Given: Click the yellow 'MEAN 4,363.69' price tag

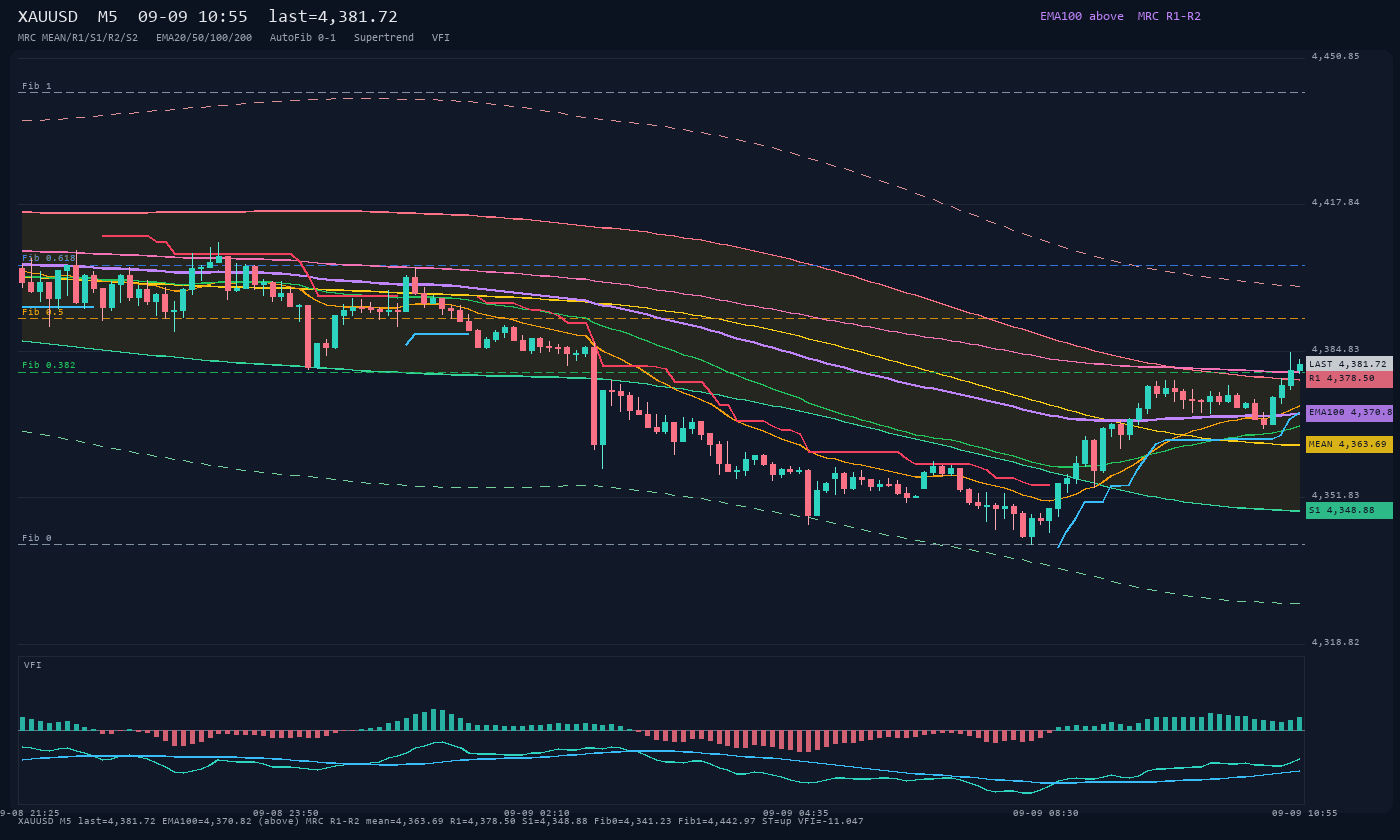Looking at the screenshot, I should (x=1349, y=444).
